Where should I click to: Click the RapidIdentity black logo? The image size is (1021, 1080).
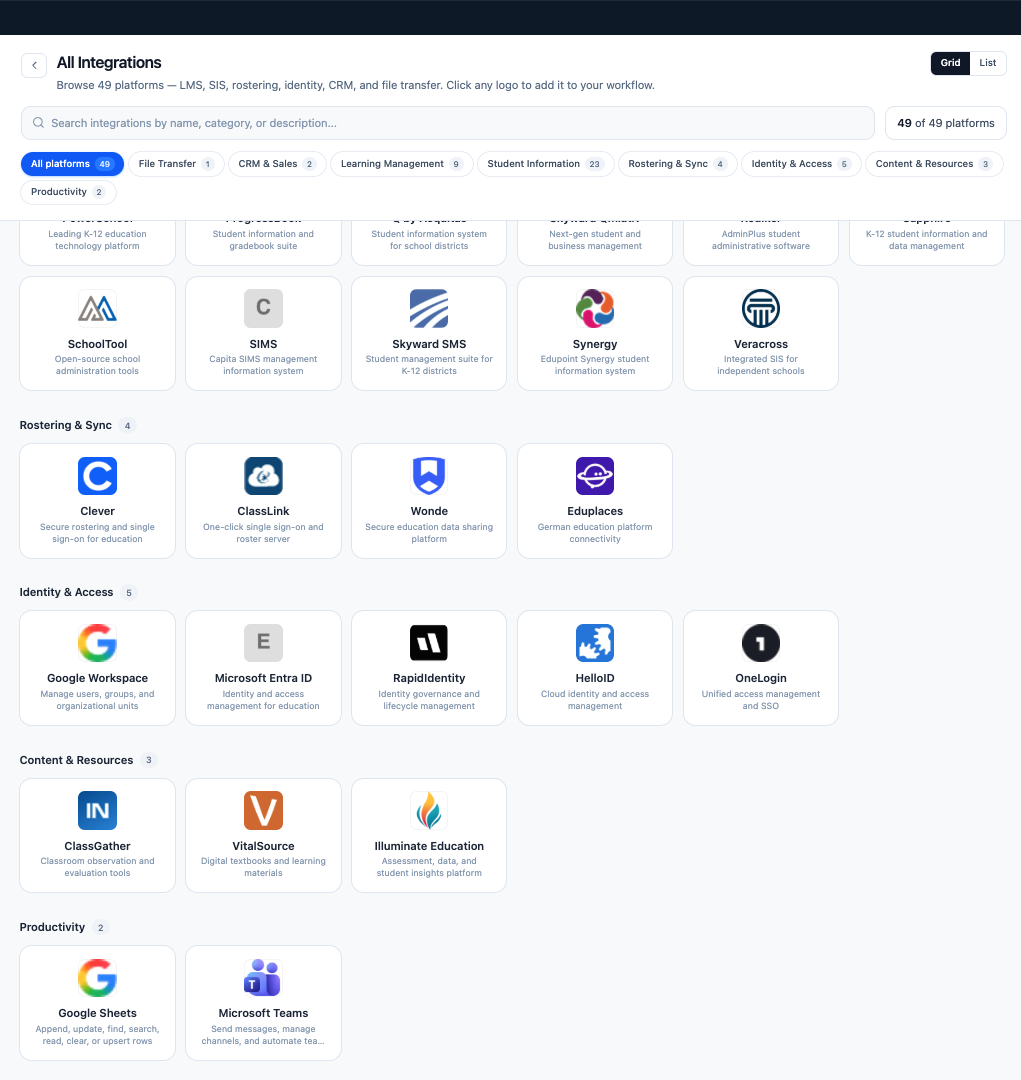(x=429, y=643)
